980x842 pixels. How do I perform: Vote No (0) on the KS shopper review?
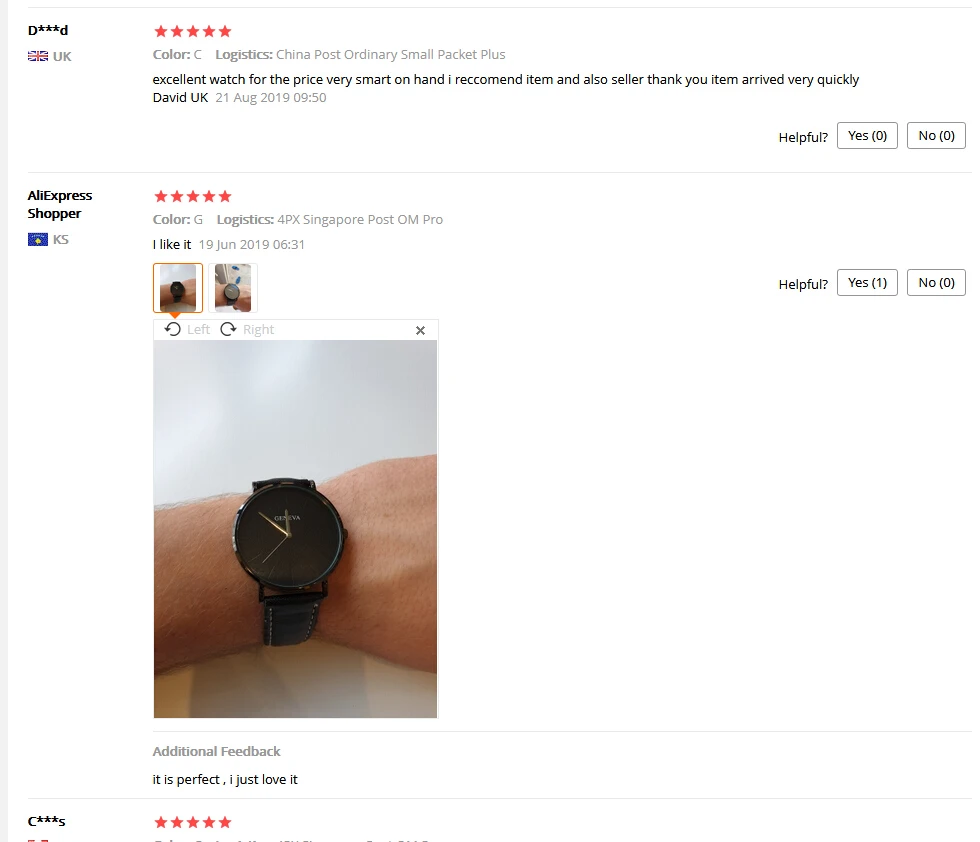pyautogui.click(x=936, y=283)
